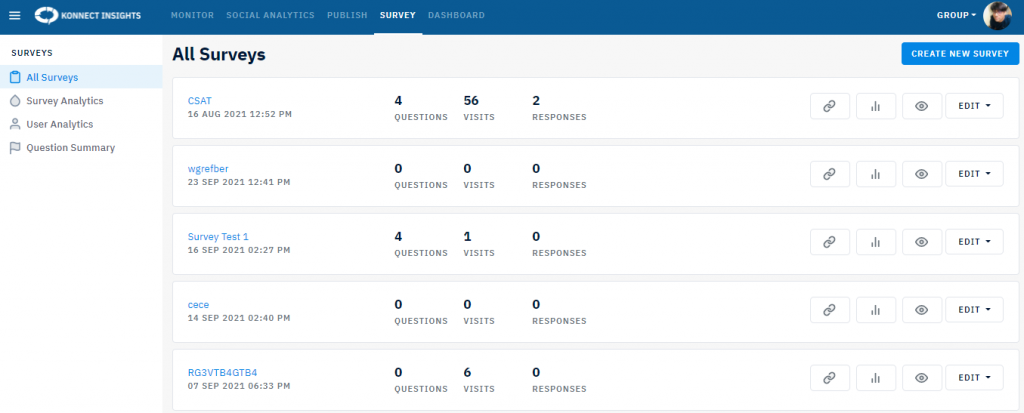Preview RG3VTB4GTB4 survey via eye icon
The width and height of the screenshot is (1024, 413).
[922, 378]
